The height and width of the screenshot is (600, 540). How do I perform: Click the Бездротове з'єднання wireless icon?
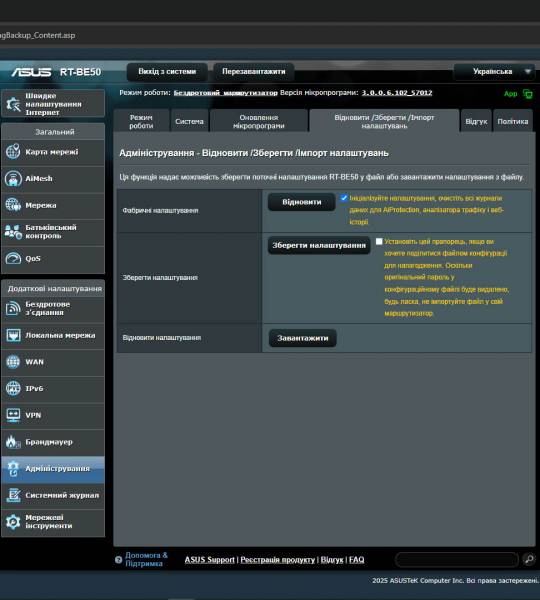tap(13, 308)
